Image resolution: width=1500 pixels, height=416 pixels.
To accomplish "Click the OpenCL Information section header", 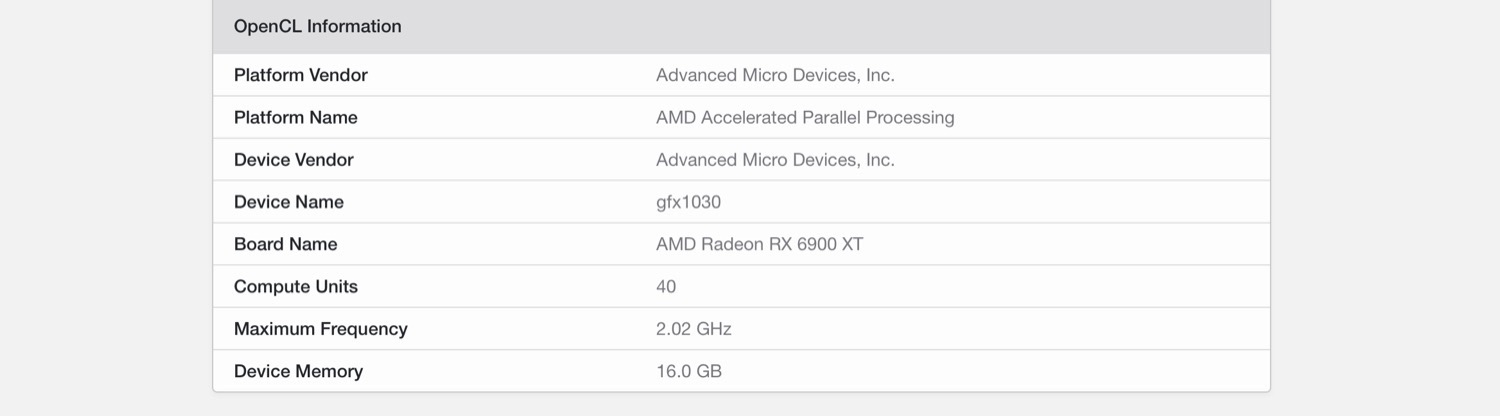I will (317, 27).
